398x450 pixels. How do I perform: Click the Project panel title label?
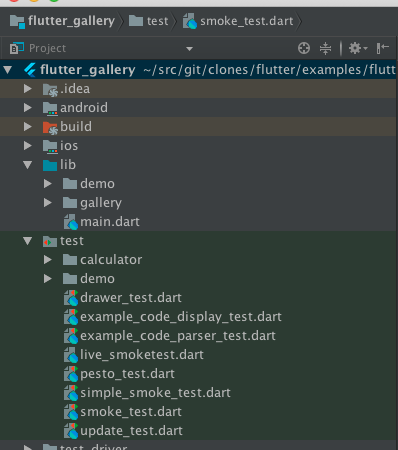(48, 48)
